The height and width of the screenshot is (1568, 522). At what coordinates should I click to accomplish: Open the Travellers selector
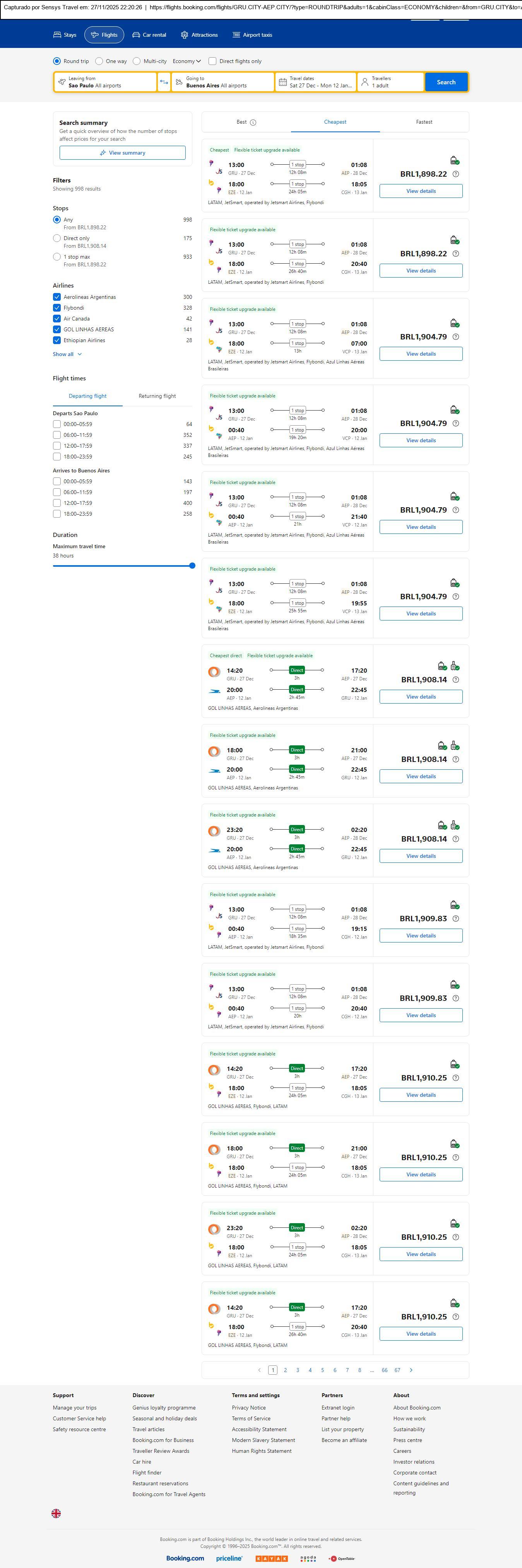click(390, 82)
